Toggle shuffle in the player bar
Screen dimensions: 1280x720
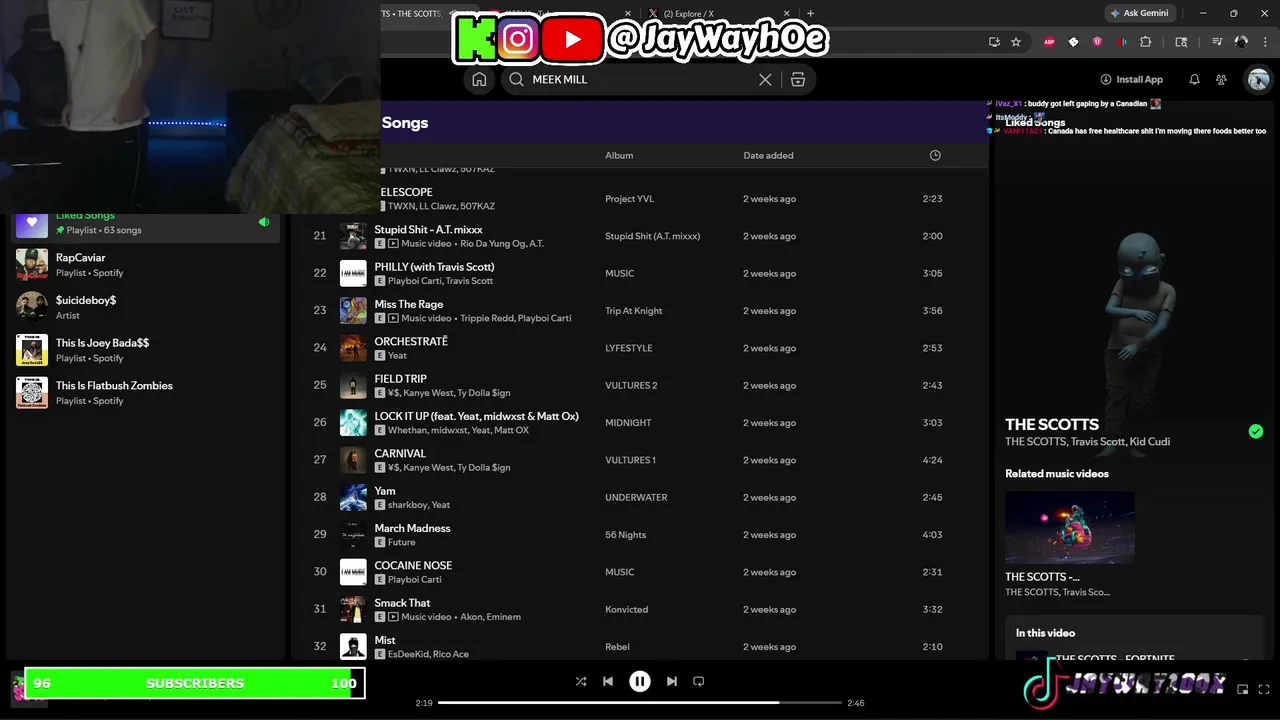[x=581, y=681]
